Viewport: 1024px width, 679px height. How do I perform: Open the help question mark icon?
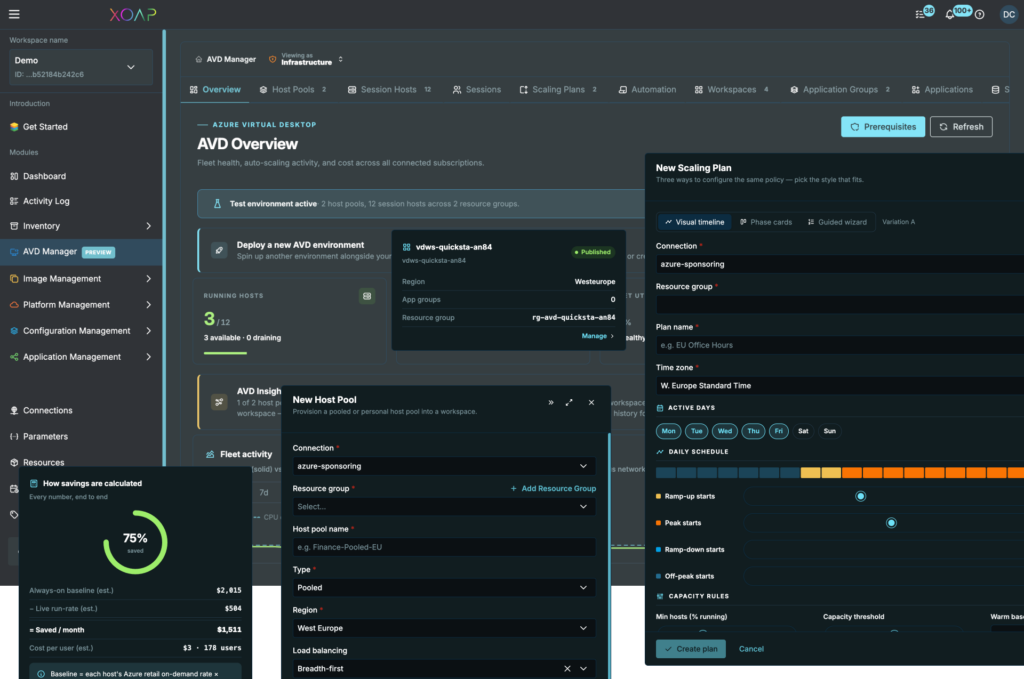pos(980,15)
